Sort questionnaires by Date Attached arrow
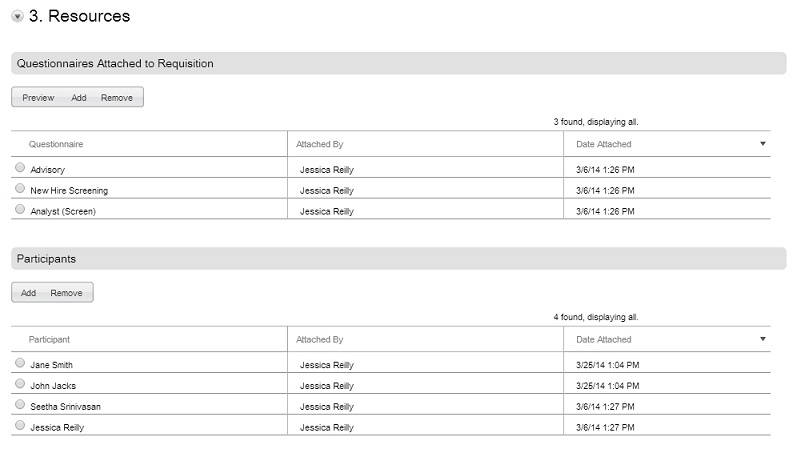 pyautogui.click(x=763, y=144)
